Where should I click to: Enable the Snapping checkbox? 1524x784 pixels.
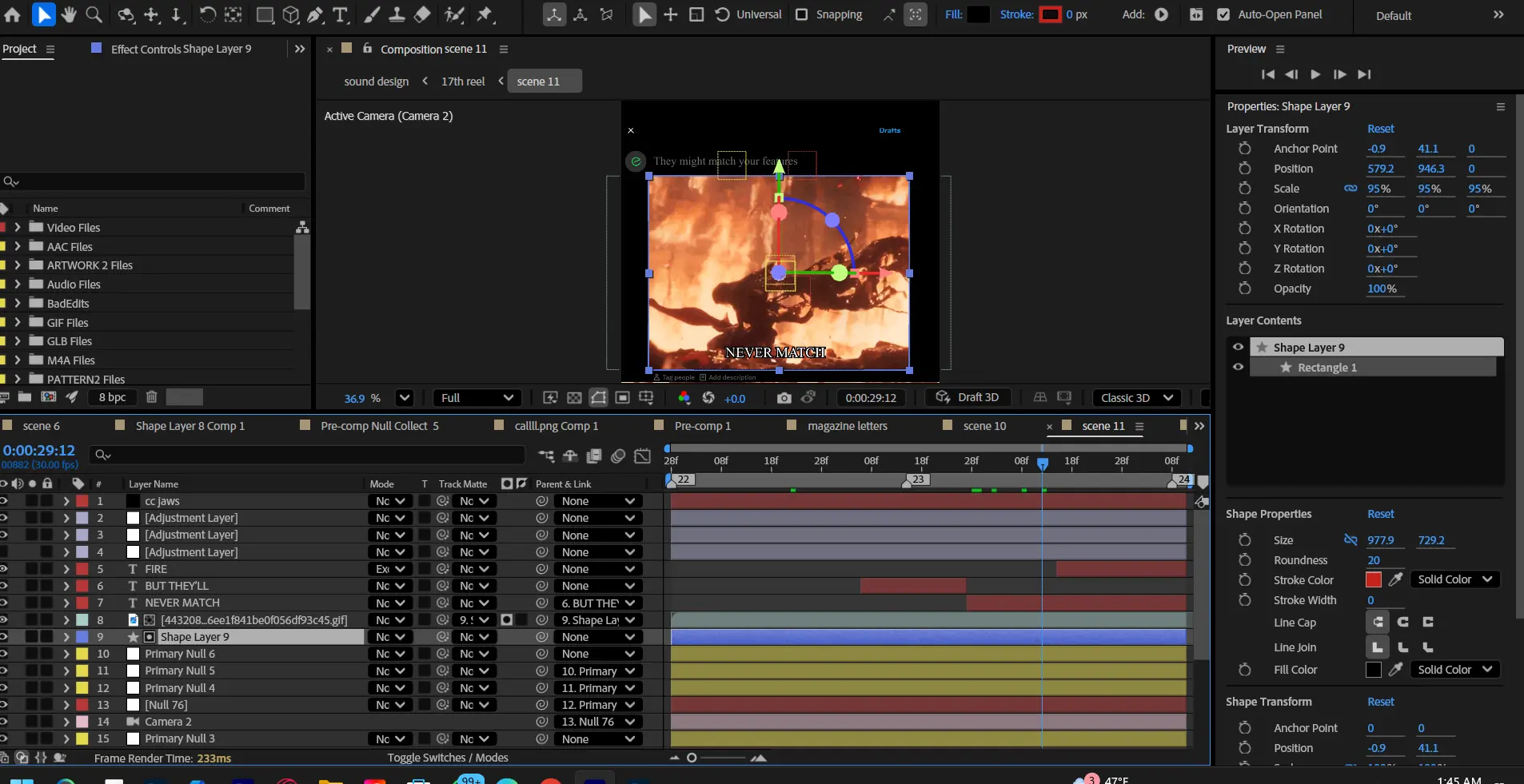[802, 14]
